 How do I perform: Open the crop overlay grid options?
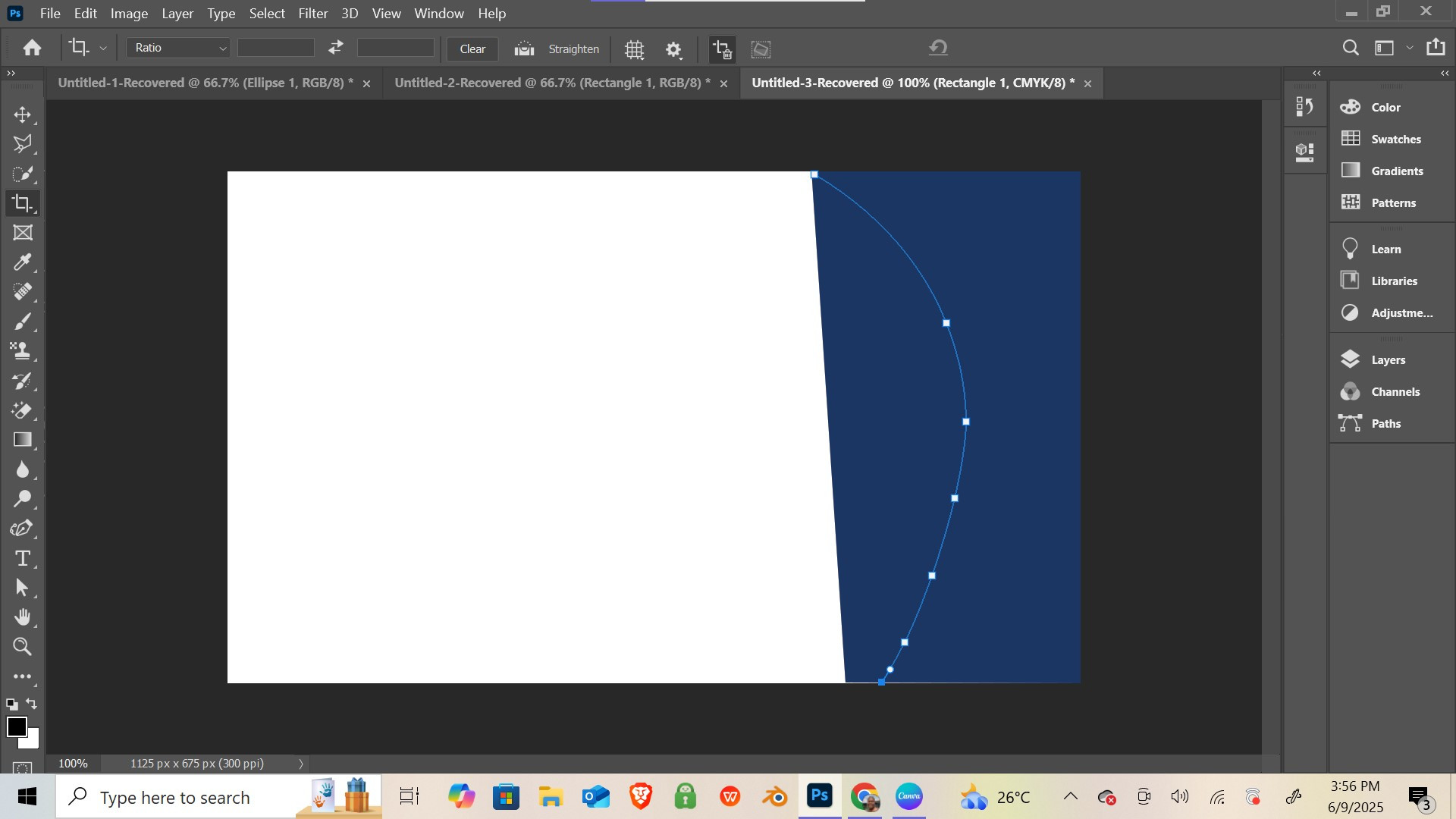pos(634,49)
